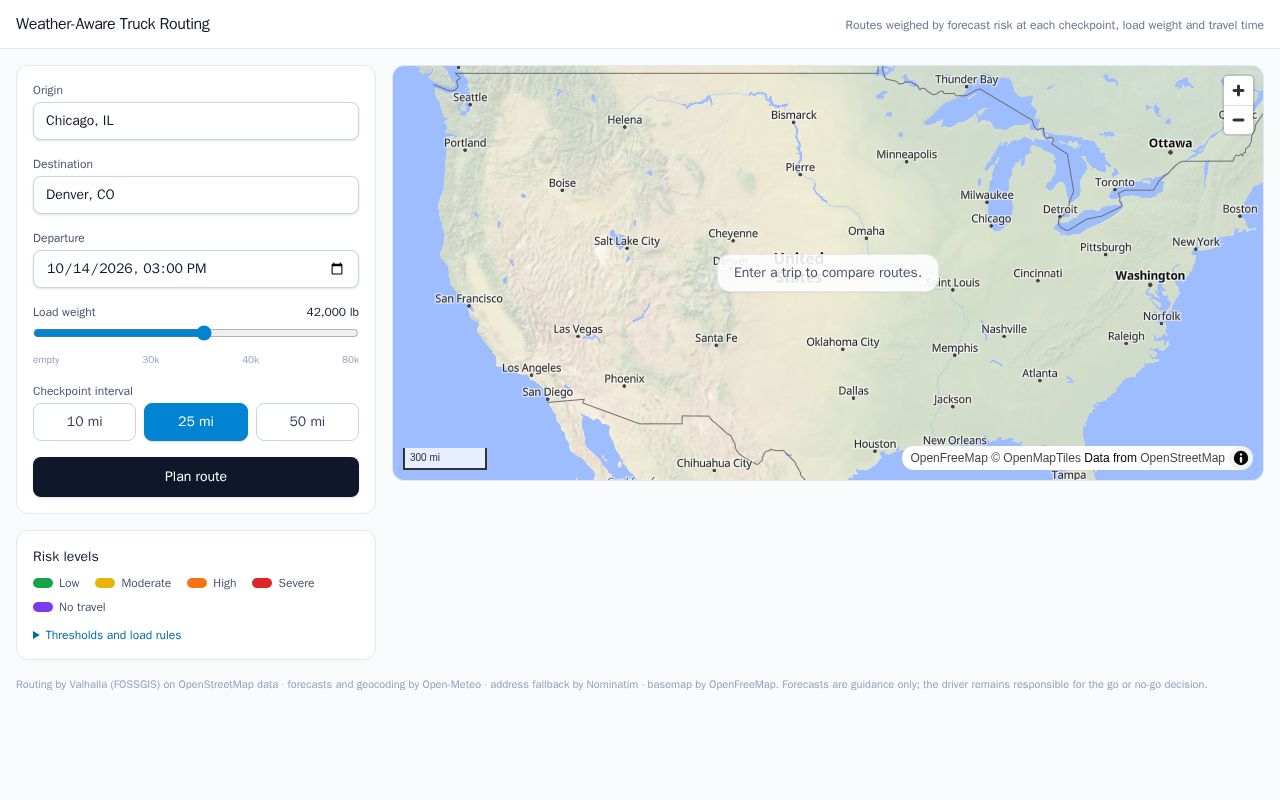The height and width of the screenshot is (800, 1280).
Task: Click the 40k slider tick label
Action: point(250,360)
